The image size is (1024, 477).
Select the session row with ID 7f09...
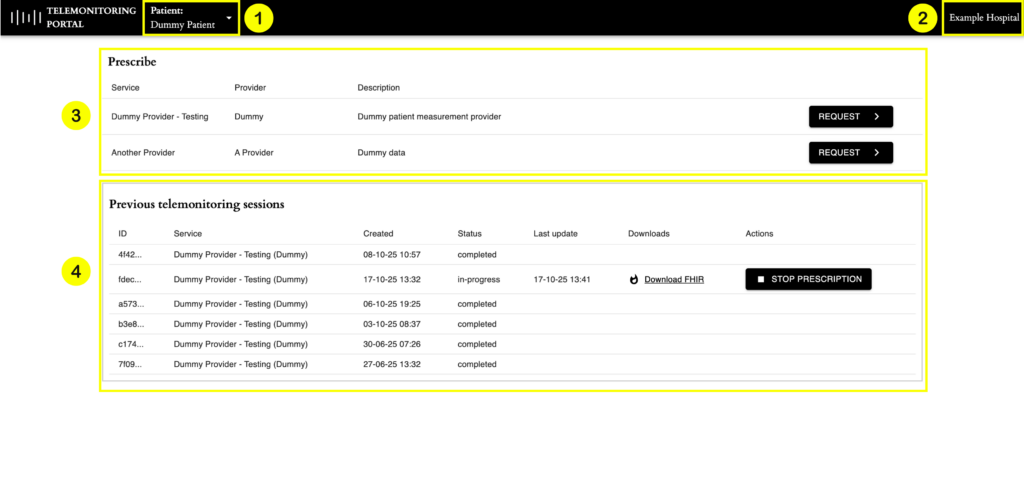tap(130, 364)
